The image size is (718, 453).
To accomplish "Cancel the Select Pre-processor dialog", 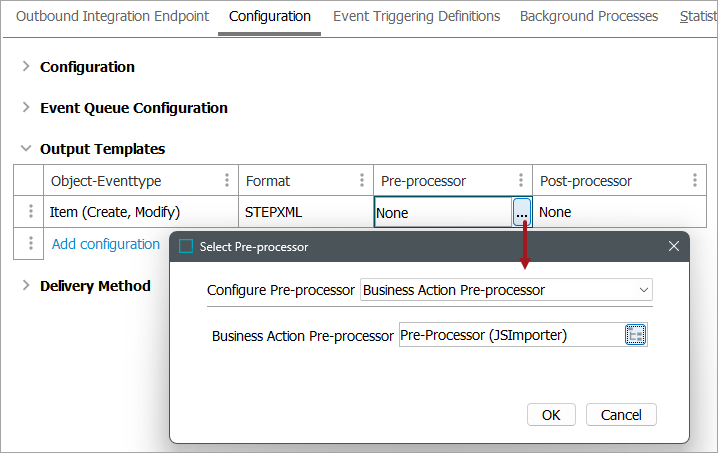I will pyautogui.click(x=621, y=414).
